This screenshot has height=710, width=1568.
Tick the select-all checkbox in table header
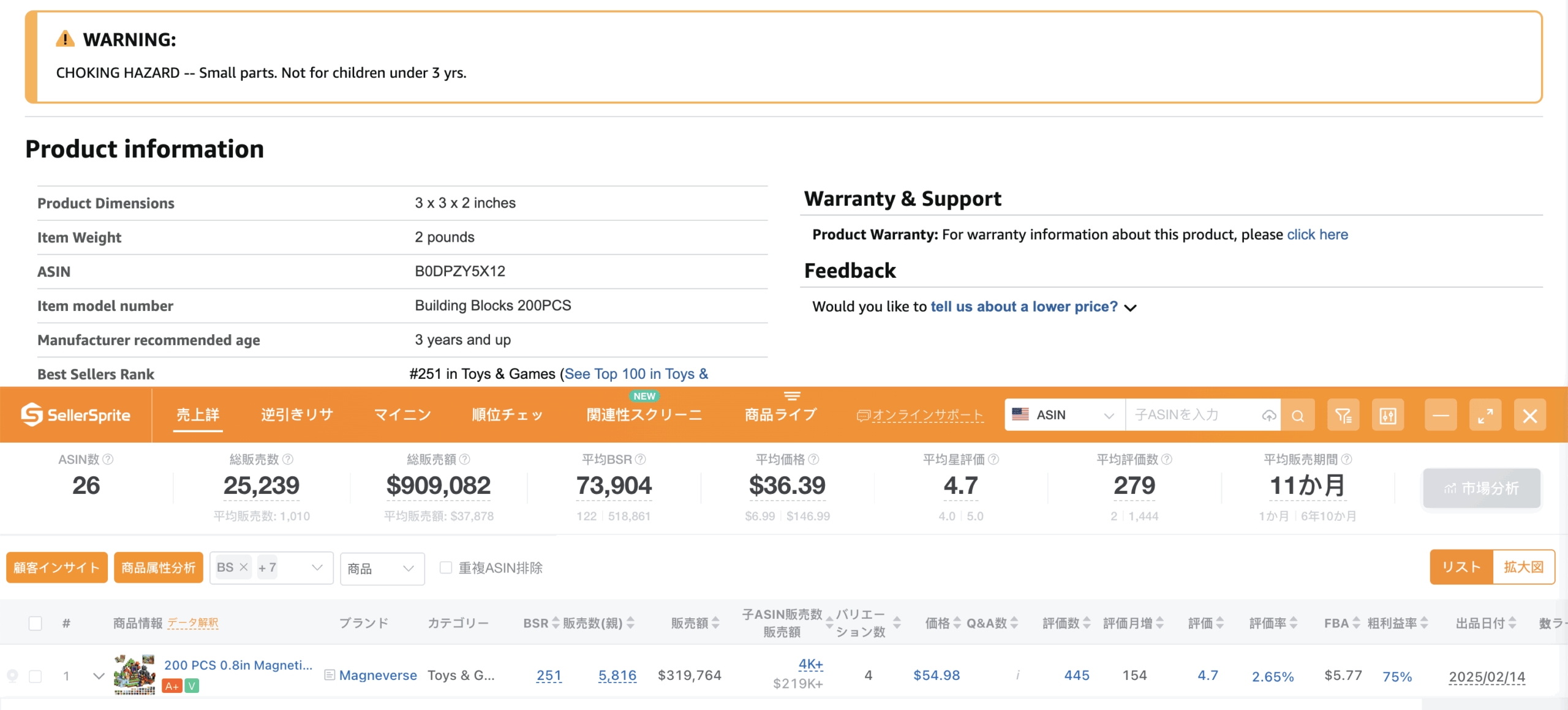(x=36, y=623)
